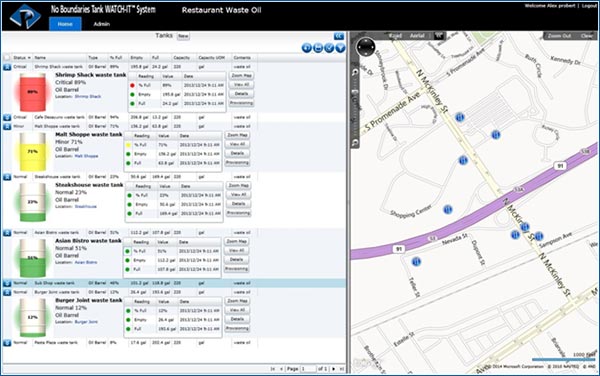Click the map marker near Nevada St and Teller St

pyautogui.click(x=416, y=262)
